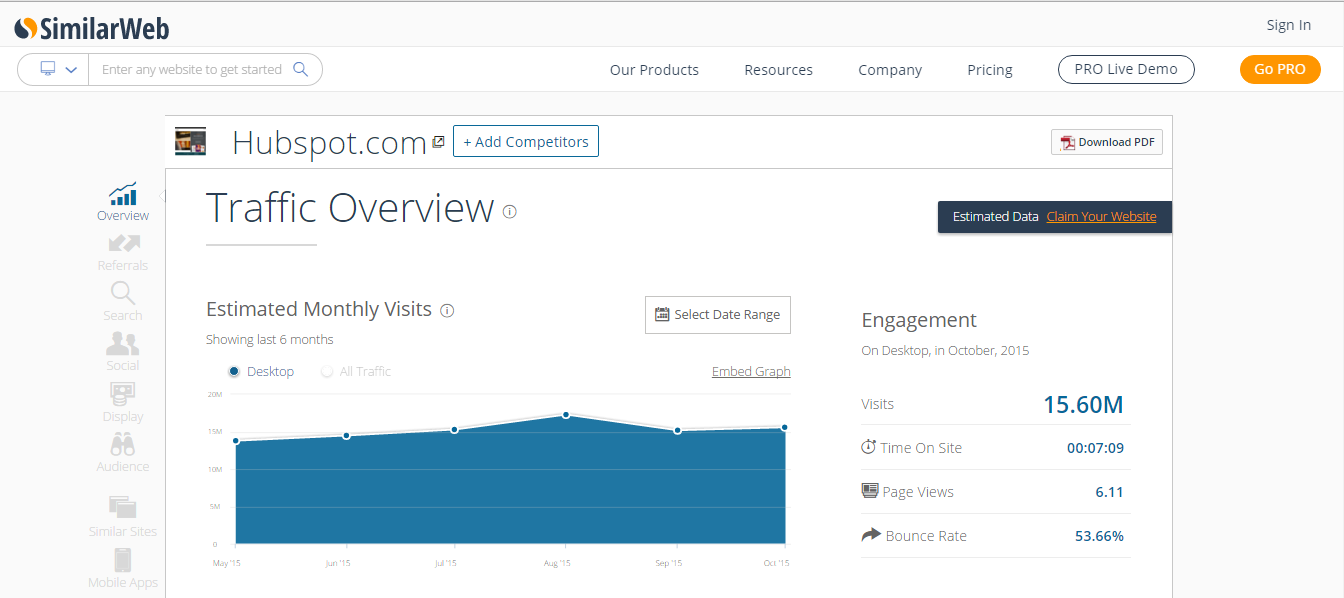Click the May '15 data point on graph
This screenshot has width=1344, height=598.
[x=236, y=441]
